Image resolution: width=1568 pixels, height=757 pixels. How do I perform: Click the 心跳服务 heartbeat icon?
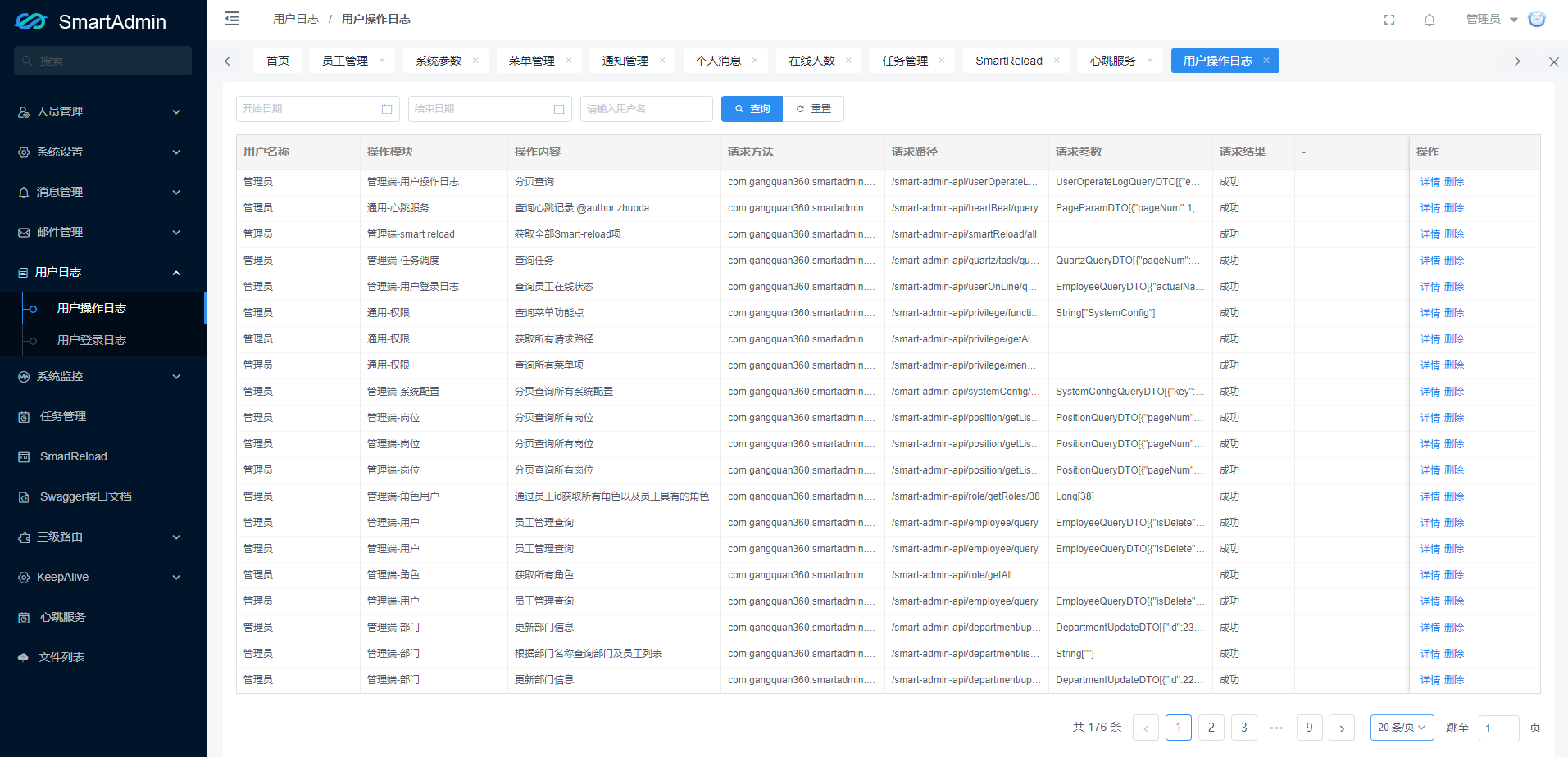coord(23,616)
